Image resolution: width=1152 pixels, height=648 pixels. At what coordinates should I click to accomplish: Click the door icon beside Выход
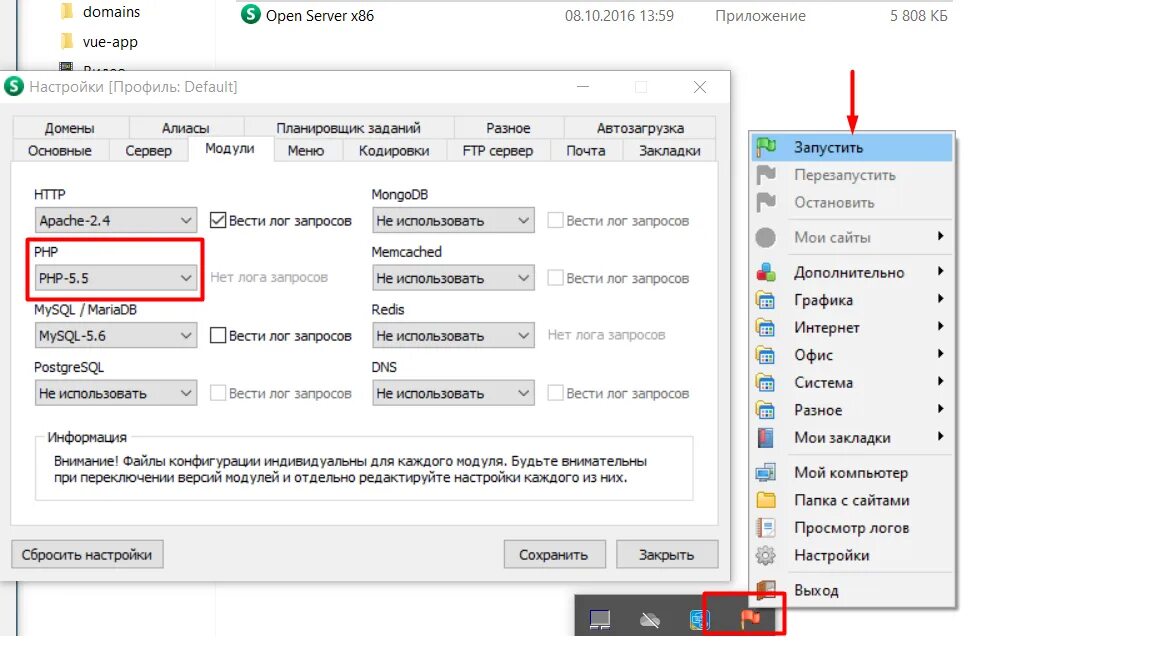(766, 590)
